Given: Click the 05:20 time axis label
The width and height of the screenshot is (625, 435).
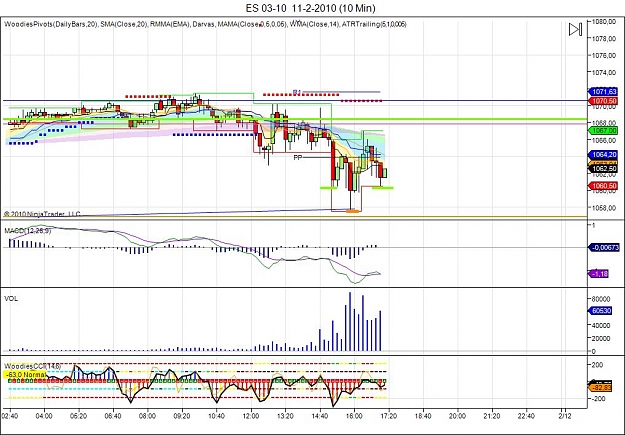Looking at the screenshot, I should (x=79, y=416).
